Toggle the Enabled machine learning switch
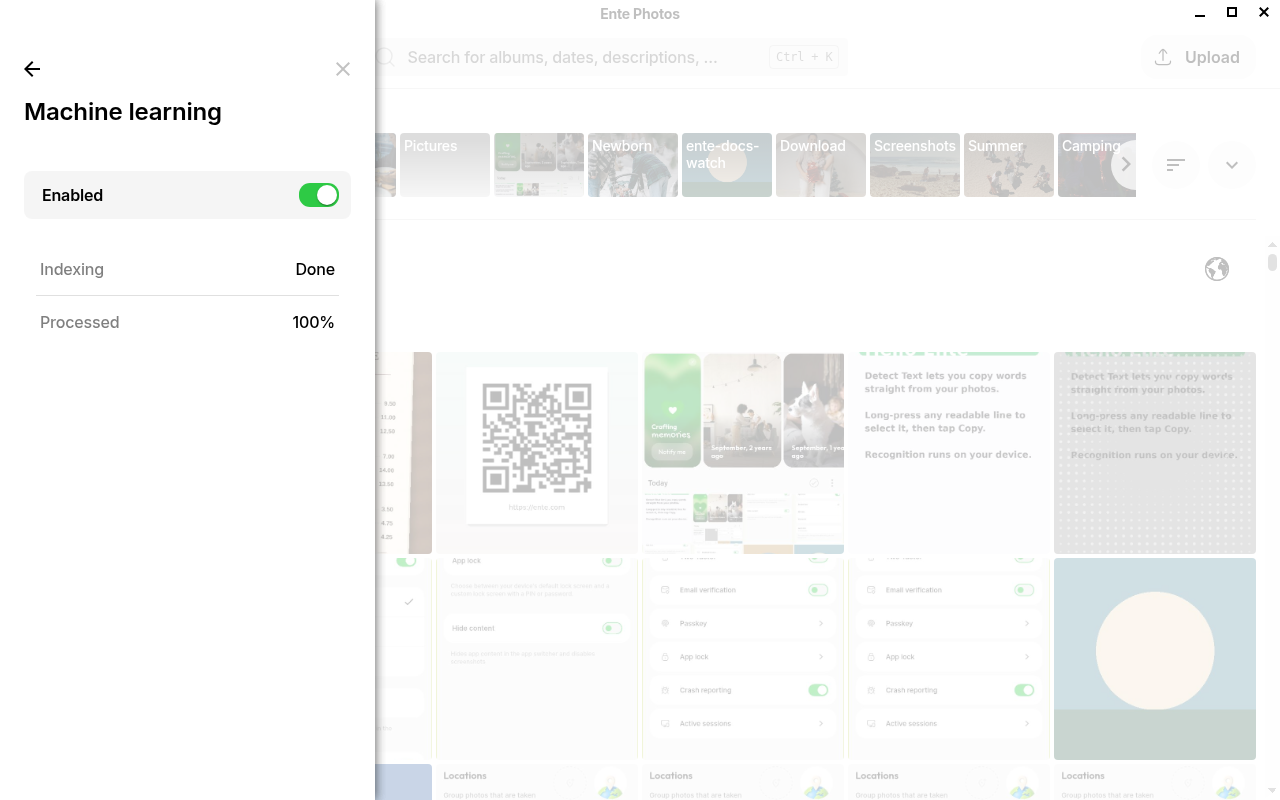Viewport: 1280px width, 800px height. 319,195
